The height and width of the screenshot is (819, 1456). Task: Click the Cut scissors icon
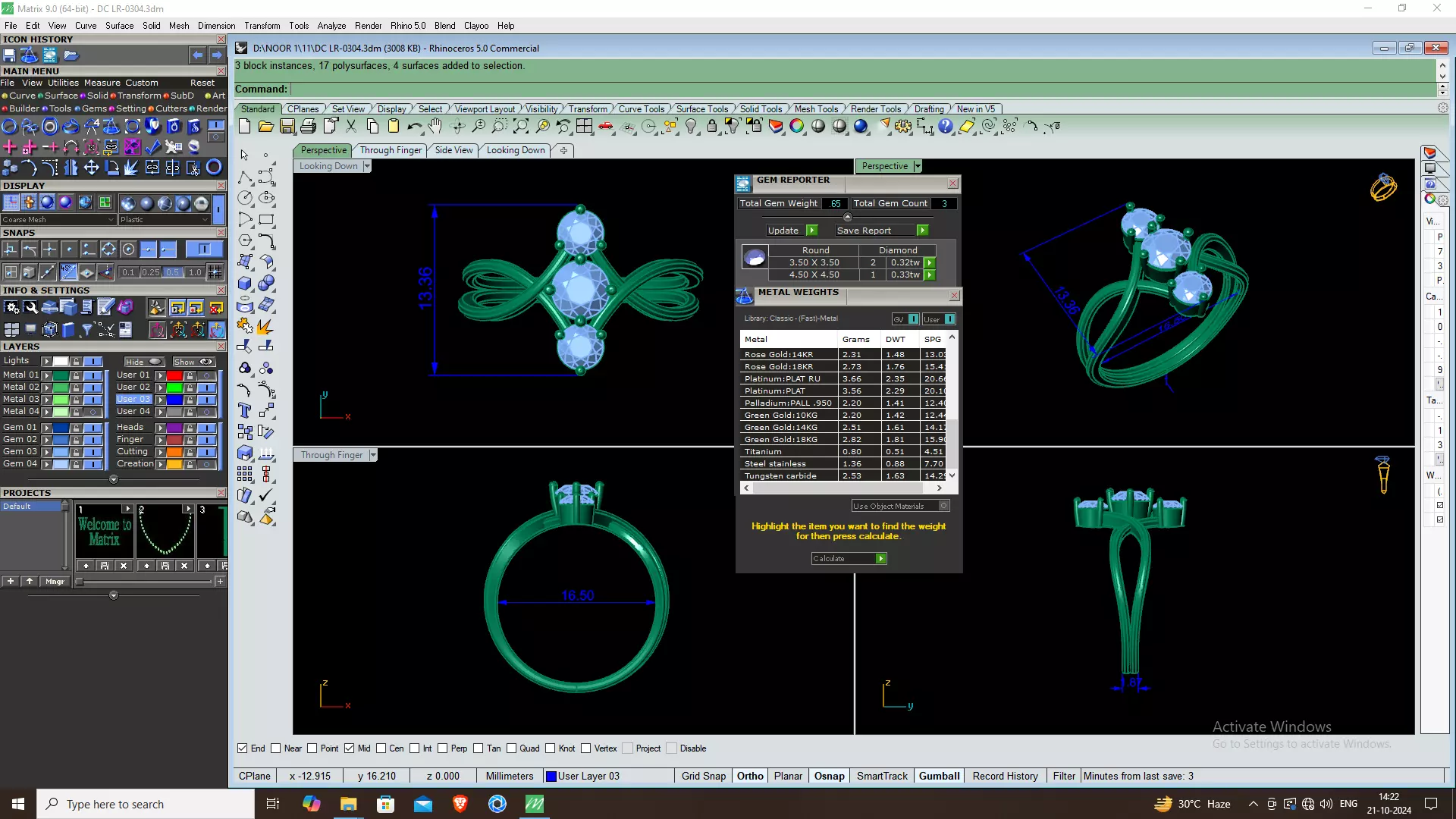point(351,127)
